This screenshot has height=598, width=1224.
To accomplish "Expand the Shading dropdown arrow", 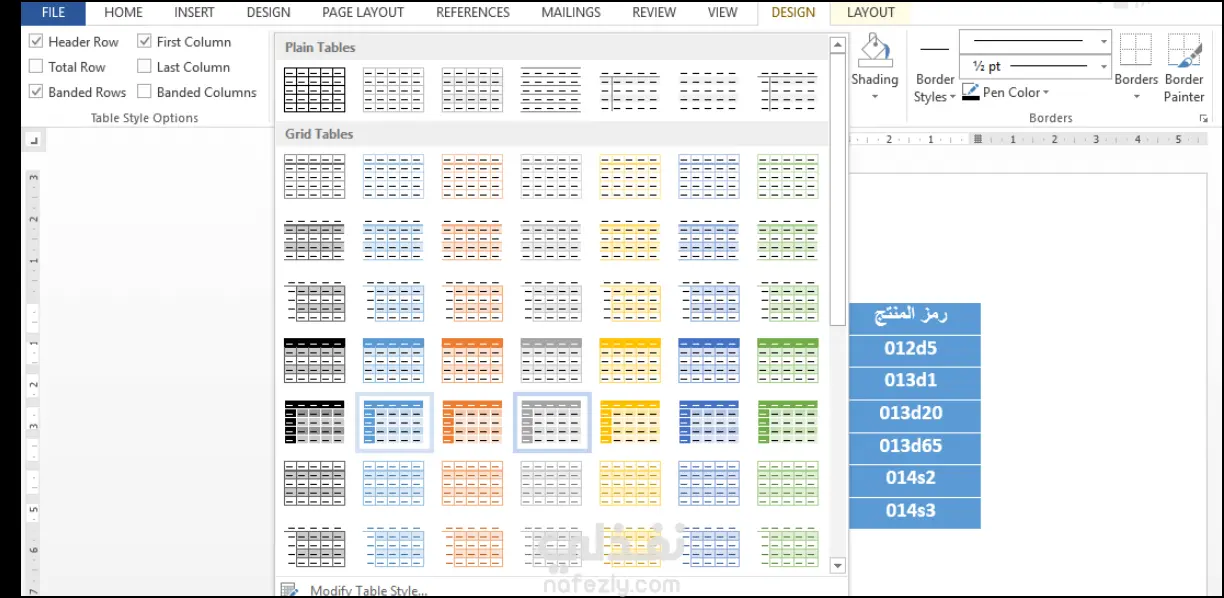I will click(x=875, y=97).
